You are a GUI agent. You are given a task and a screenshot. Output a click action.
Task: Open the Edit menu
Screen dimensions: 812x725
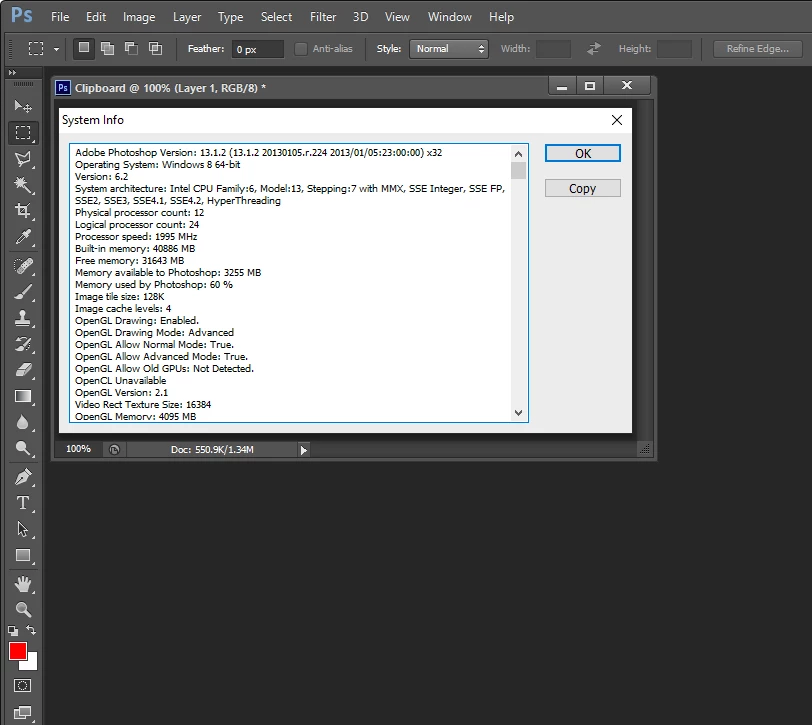click(x=96, y=17)
